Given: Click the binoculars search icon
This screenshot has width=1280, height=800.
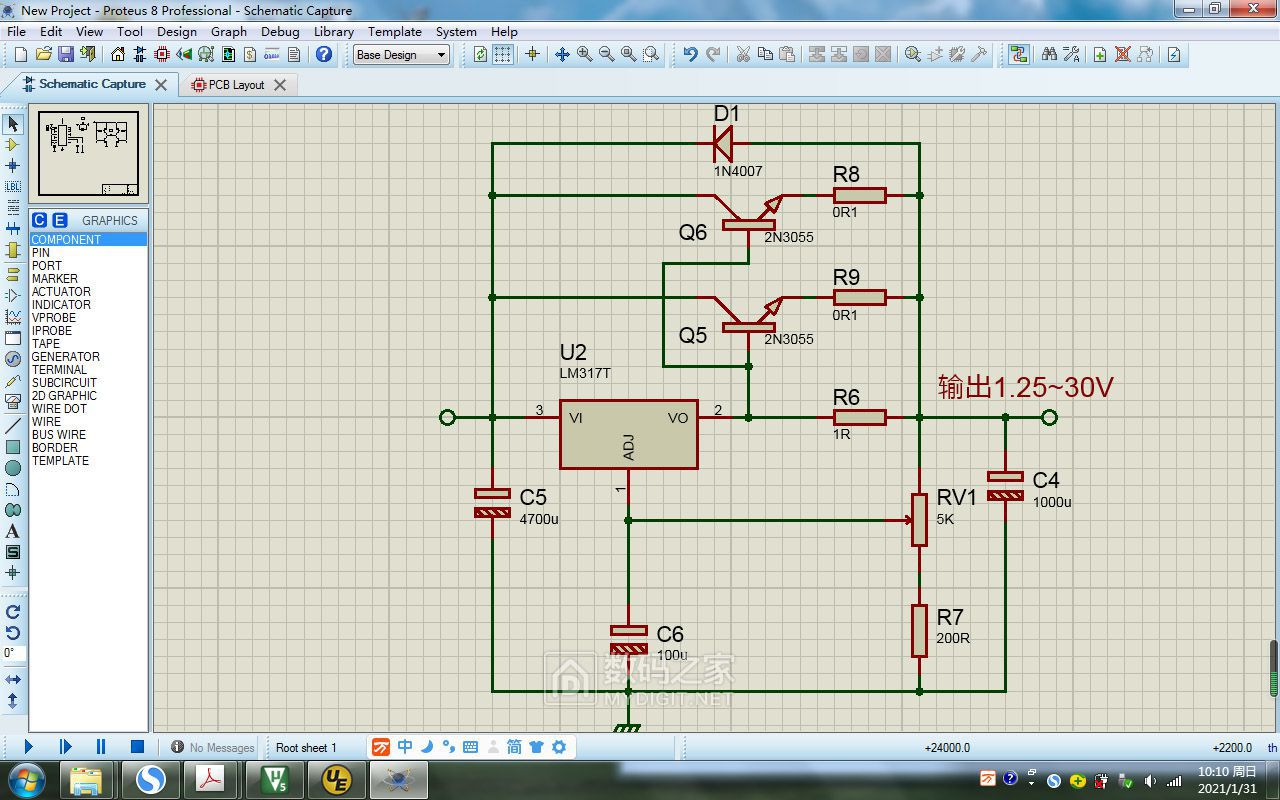Looking at the screenshot, I should [x=1049, y=55].
